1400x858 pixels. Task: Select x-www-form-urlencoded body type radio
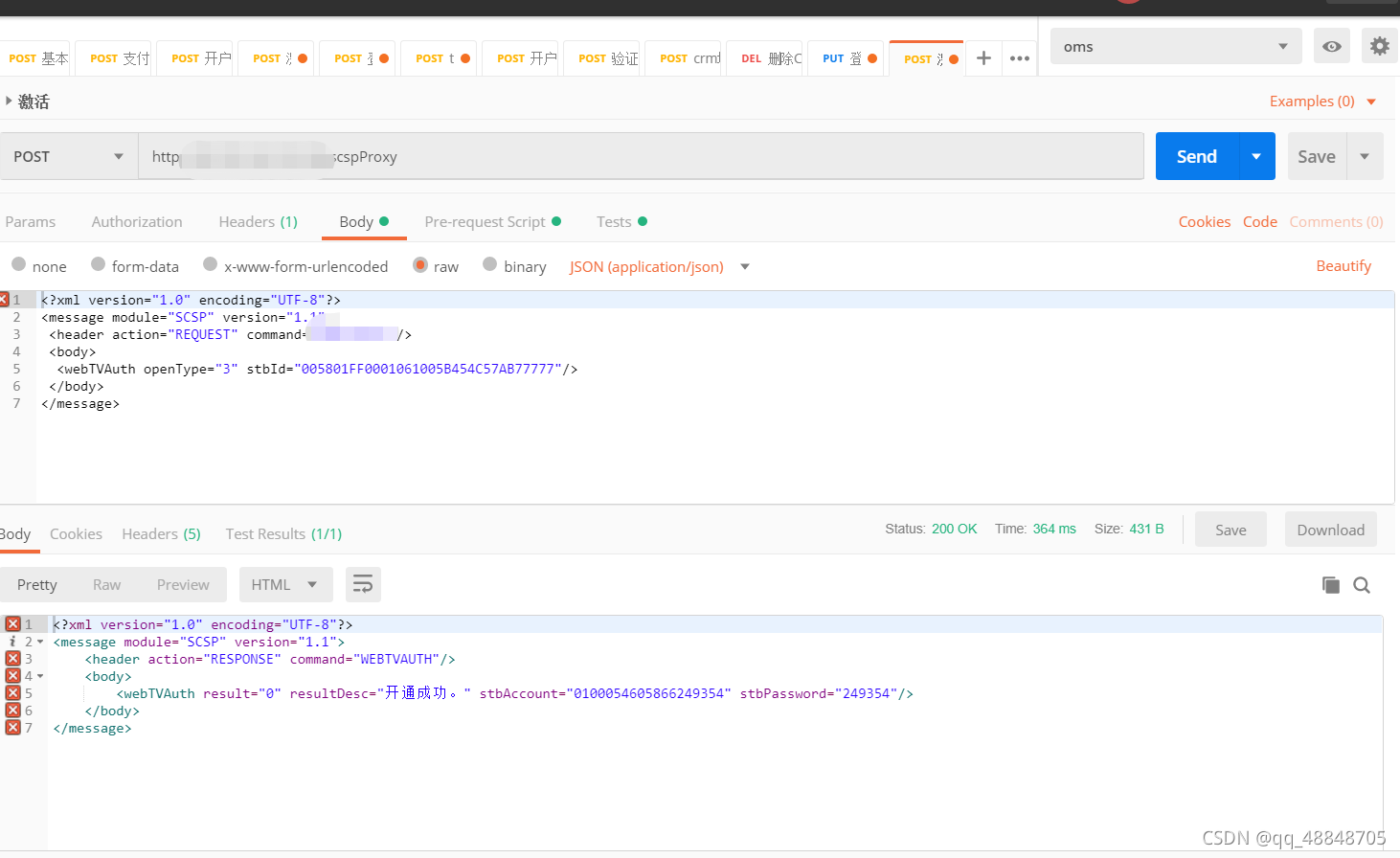(210, 264)
